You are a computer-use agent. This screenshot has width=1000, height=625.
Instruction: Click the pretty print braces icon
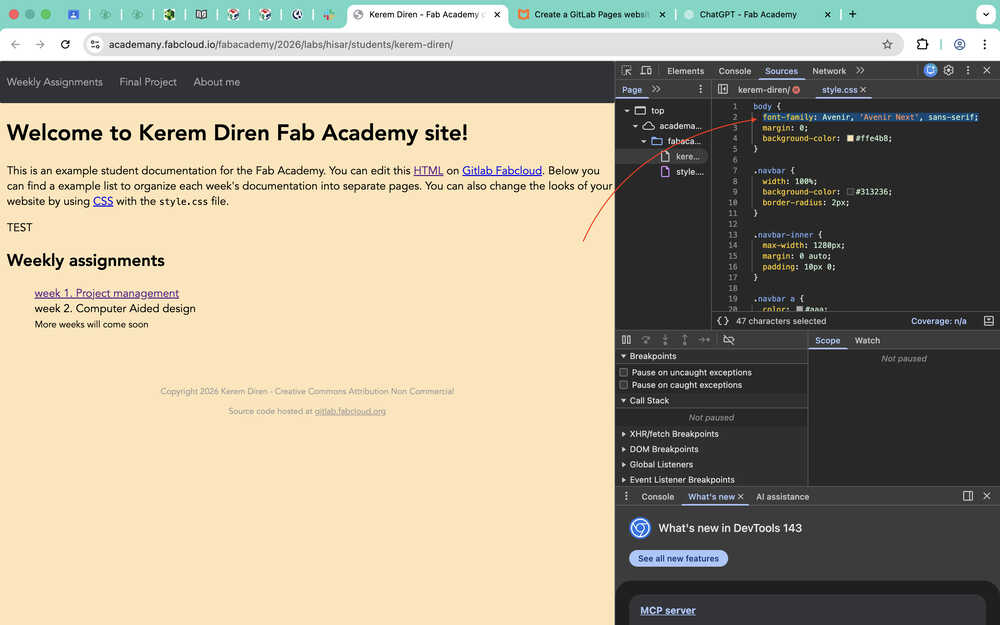coord(723,321)
